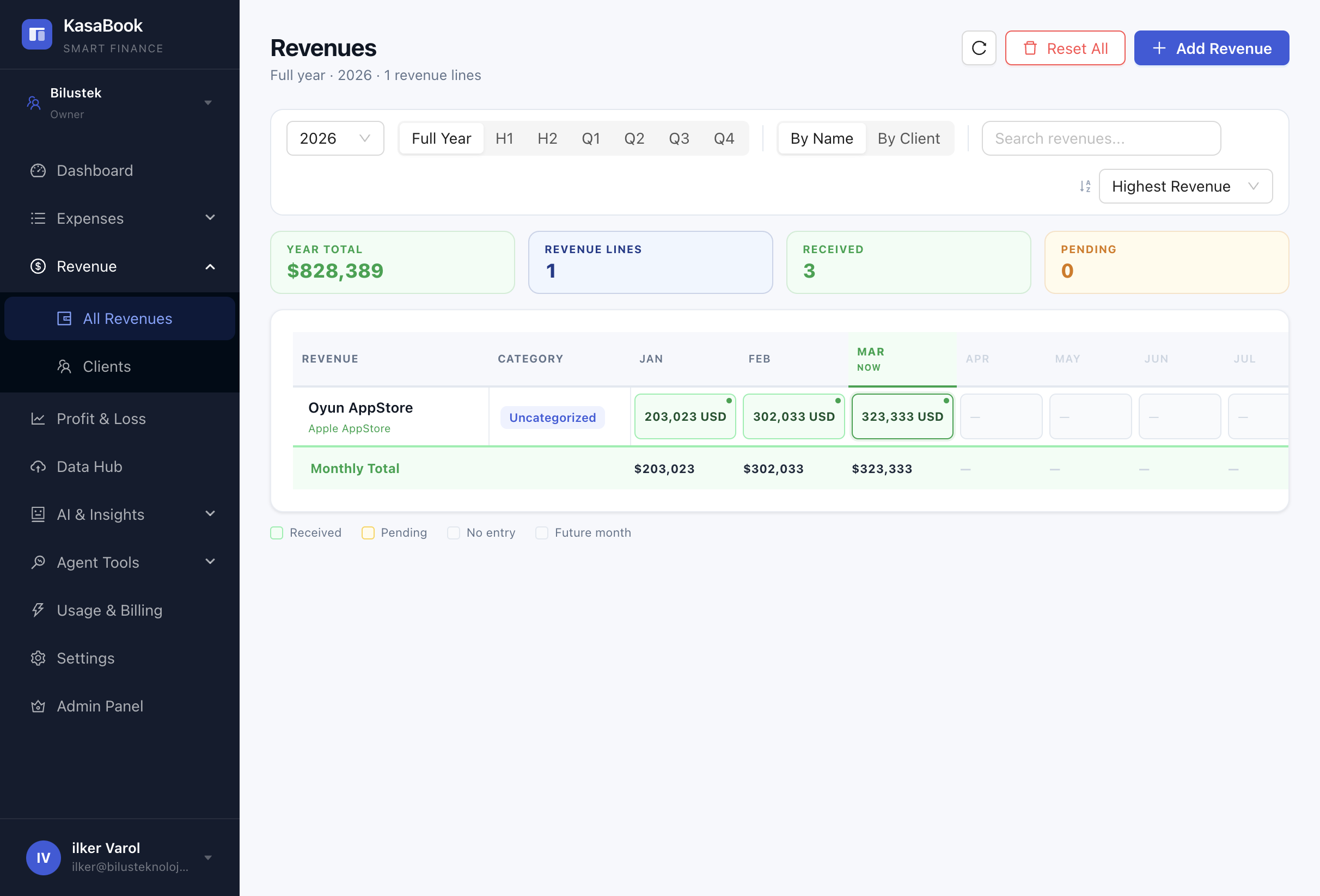Click the refresh icon button
1320x896 pixels.
click(x=979, y=48)
